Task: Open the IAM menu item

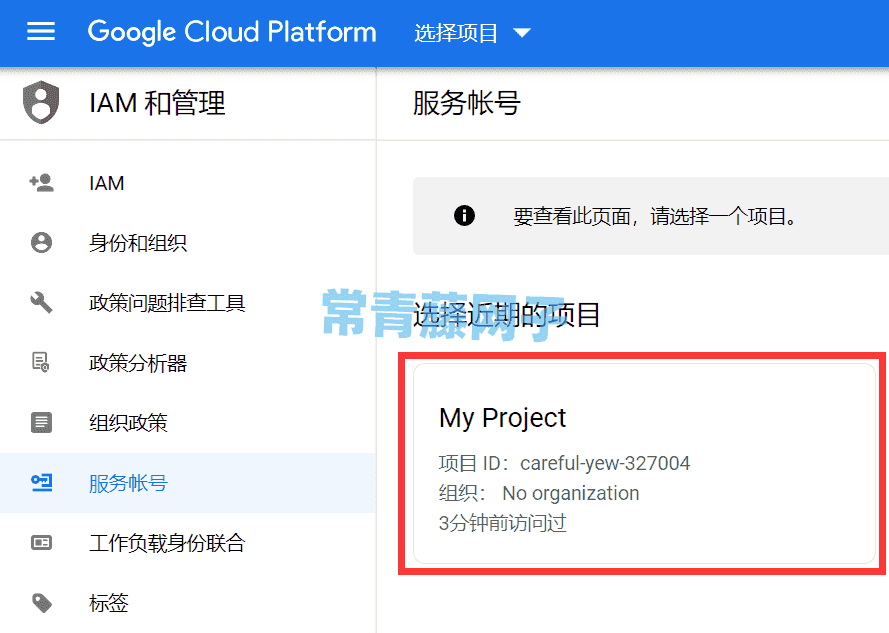Action: click(x=188, y=183)
